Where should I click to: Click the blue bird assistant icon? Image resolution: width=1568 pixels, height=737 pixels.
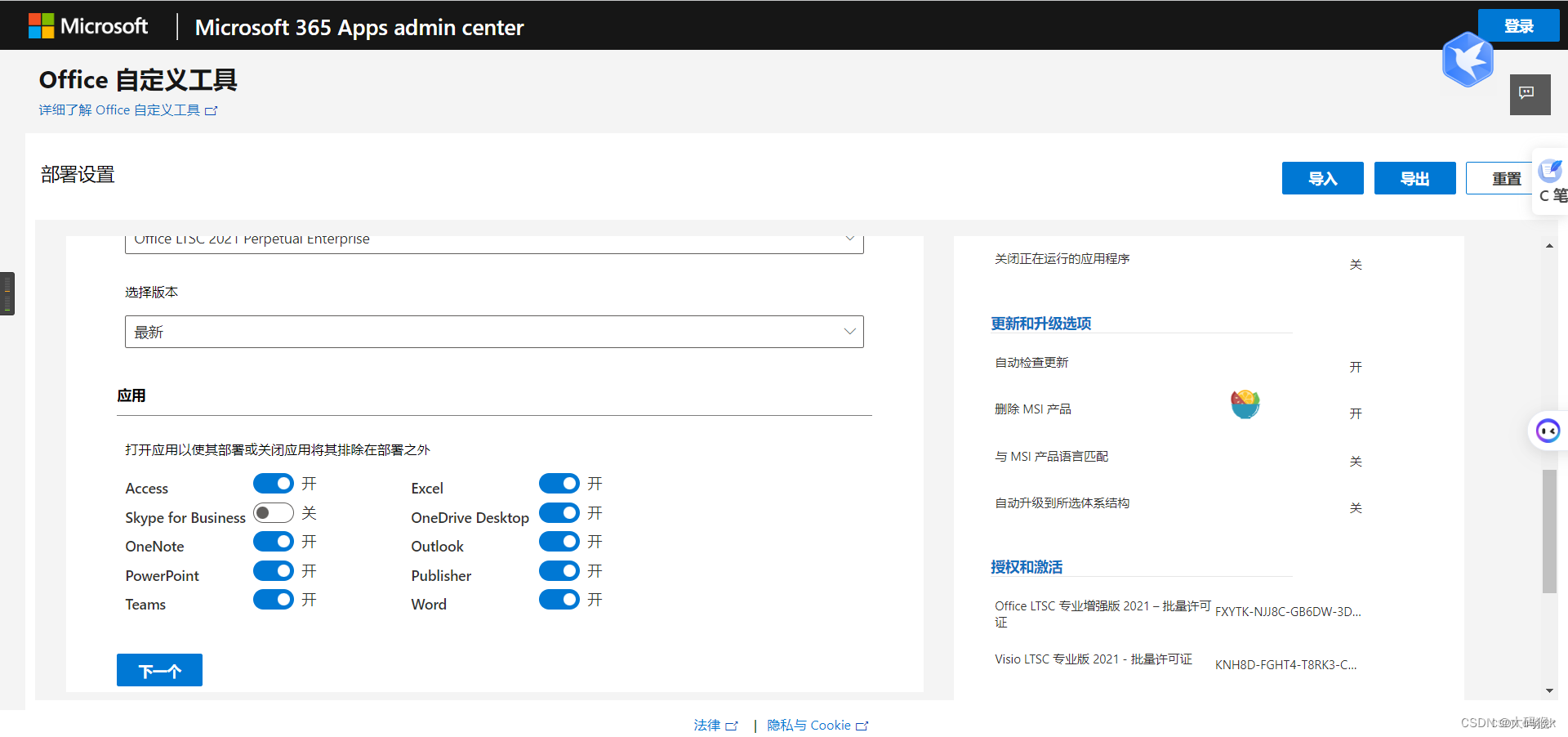pos(1468,60)
